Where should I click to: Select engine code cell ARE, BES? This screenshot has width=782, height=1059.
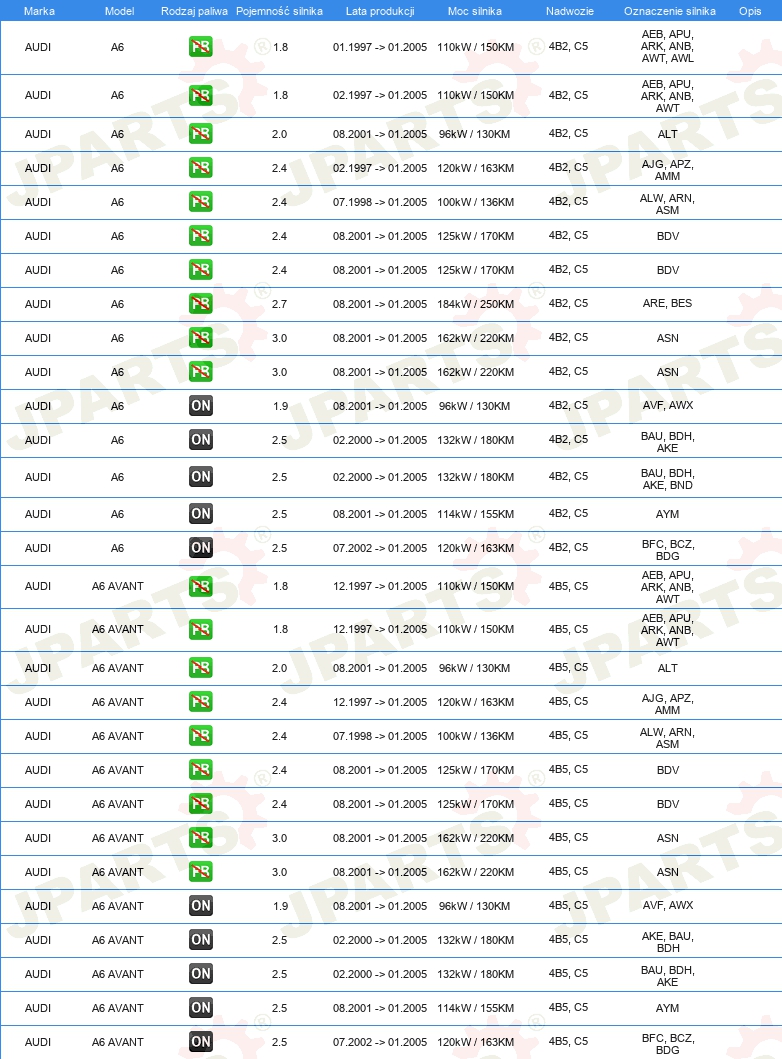(x=667, y=303)
